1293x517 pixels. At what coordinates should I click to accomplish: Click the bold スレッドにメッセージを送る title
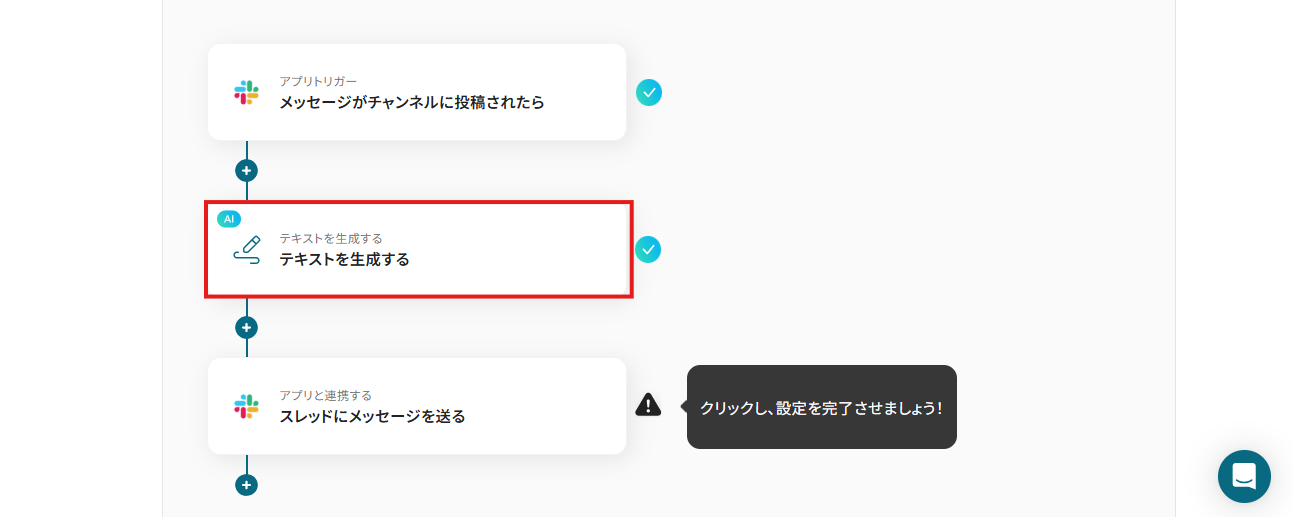click(372, 416)
